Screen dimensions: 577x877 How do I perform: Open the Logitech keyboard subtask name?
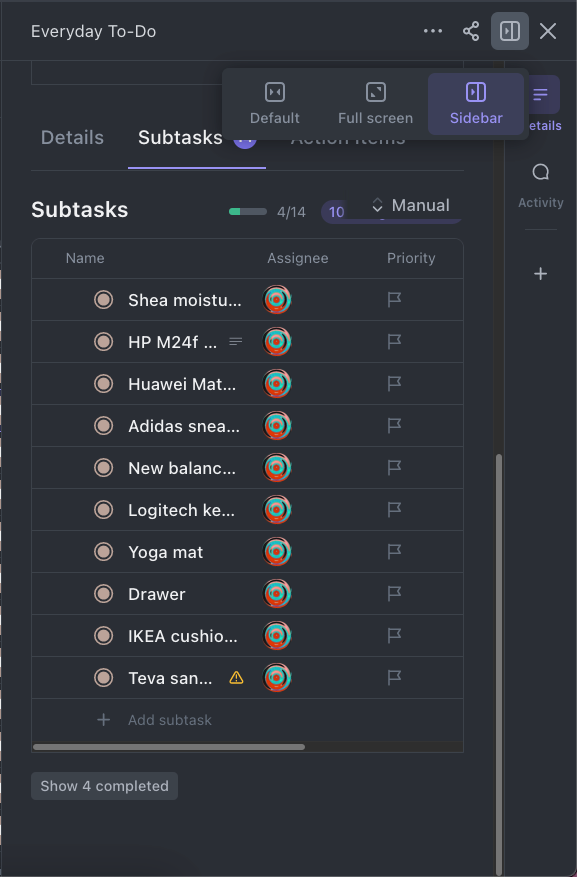(x=181, y=510)
